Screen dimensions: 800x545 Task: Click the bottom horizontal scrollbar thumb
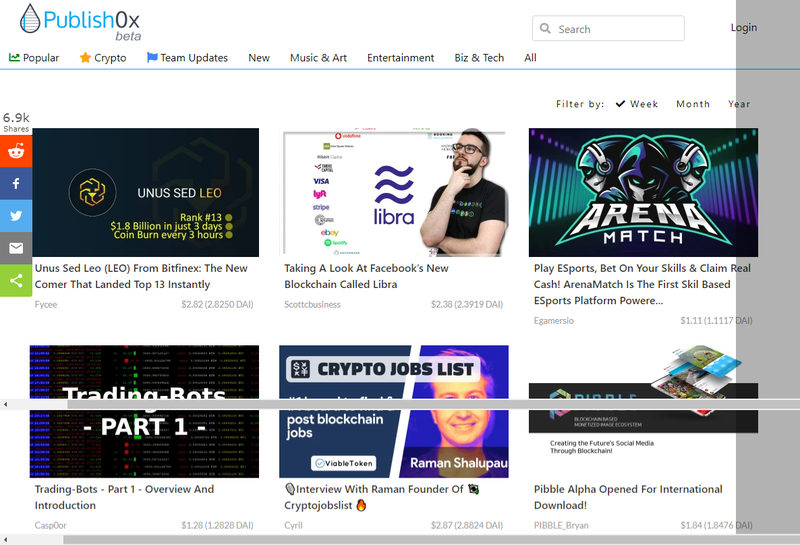point(432,540)
